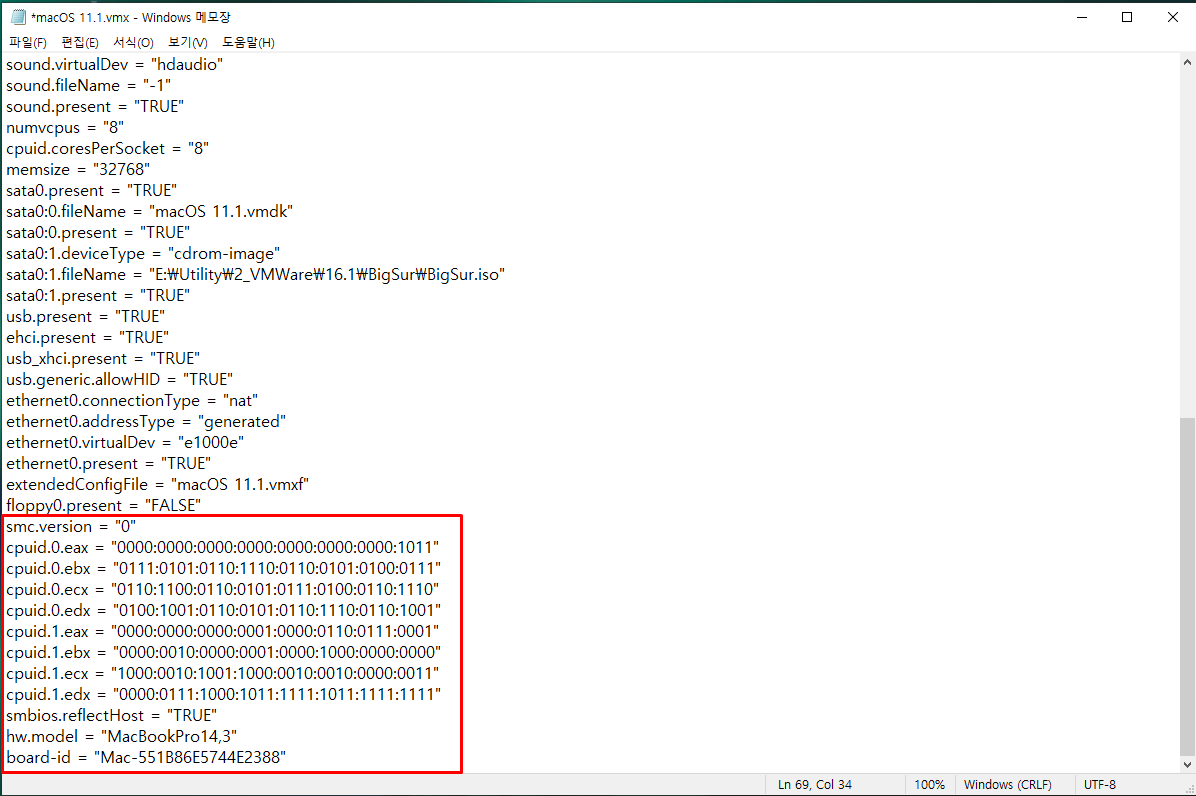Click the memsize = "32768" line
The width and height of the screenshot is (1196, 796).
tap(78, 169)
